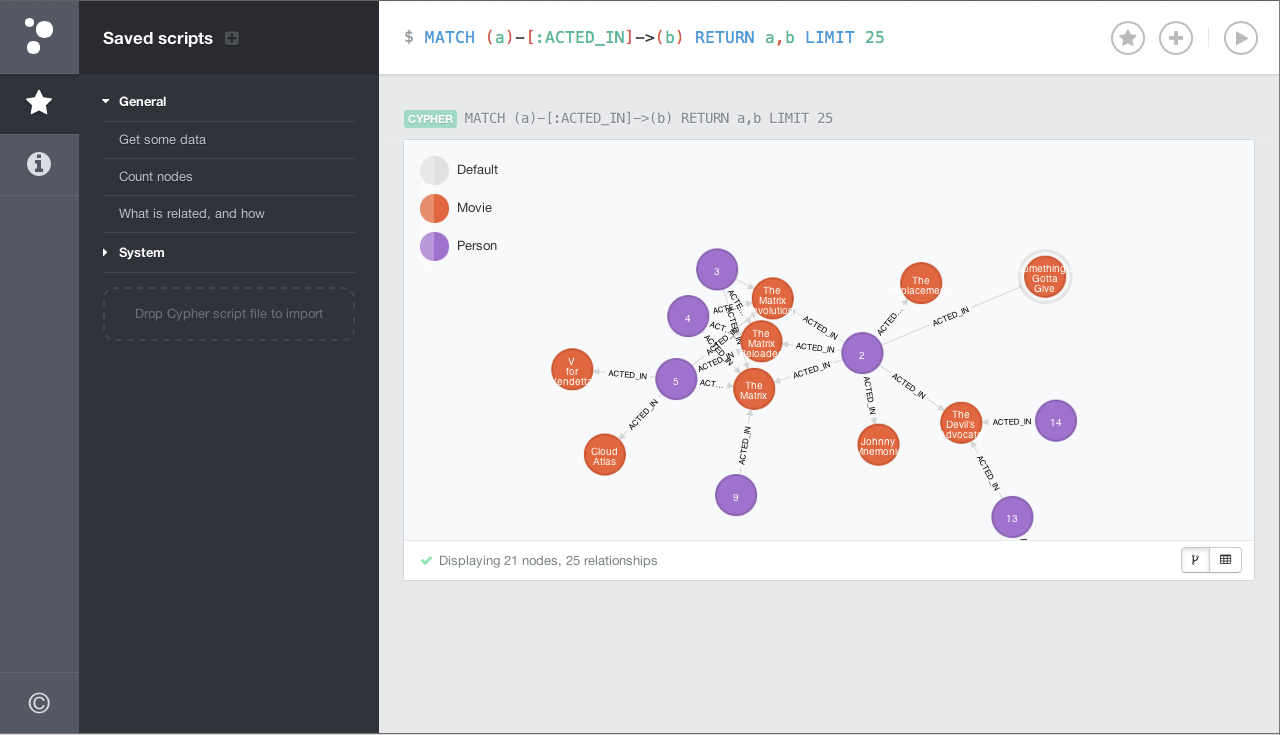Select 'The Matrix' movie node
The width and height of the screenshot is (1280, 735).
753,390
